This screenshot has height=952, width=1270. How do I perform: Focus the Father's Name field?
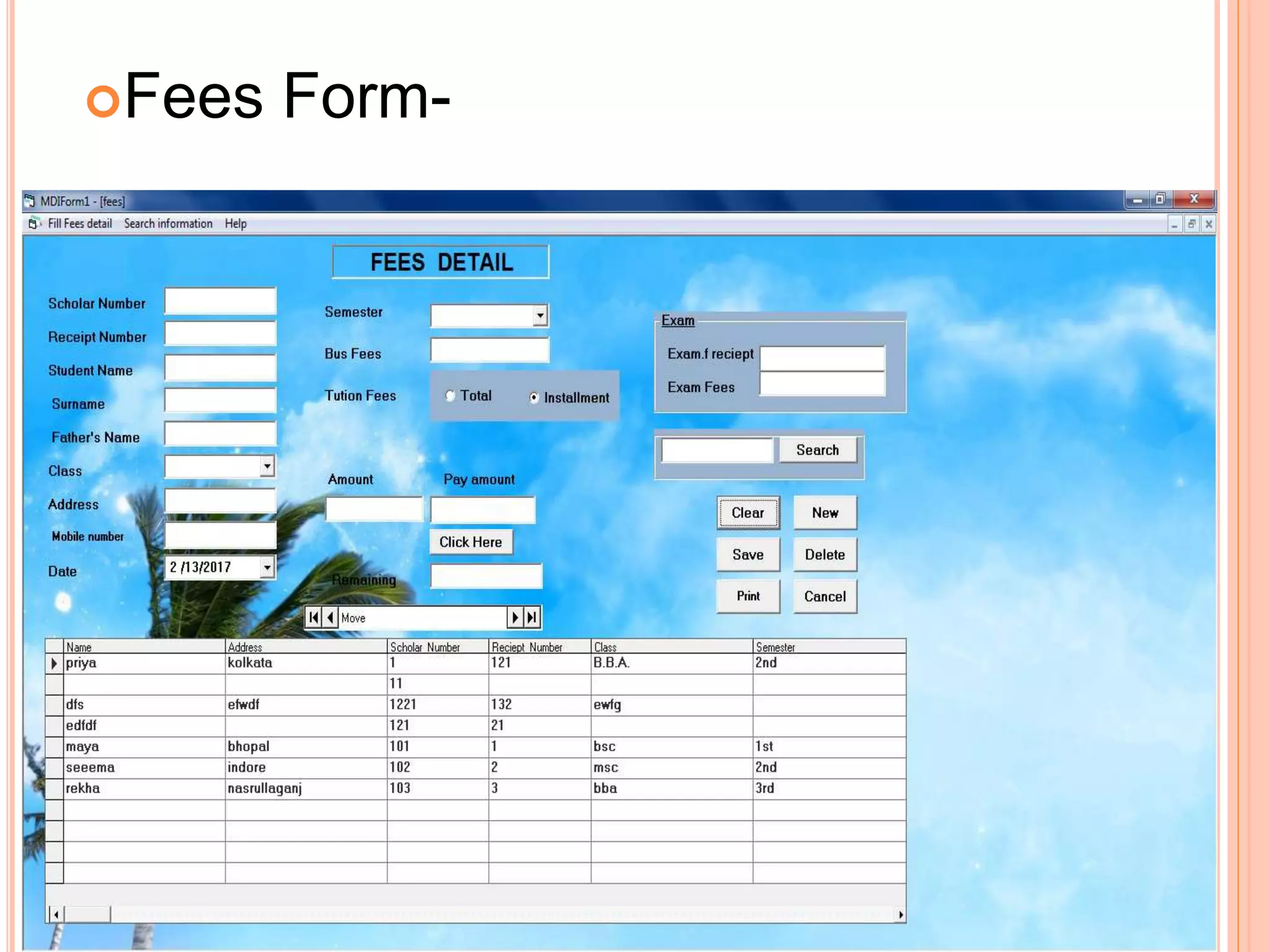click(220, 435)
